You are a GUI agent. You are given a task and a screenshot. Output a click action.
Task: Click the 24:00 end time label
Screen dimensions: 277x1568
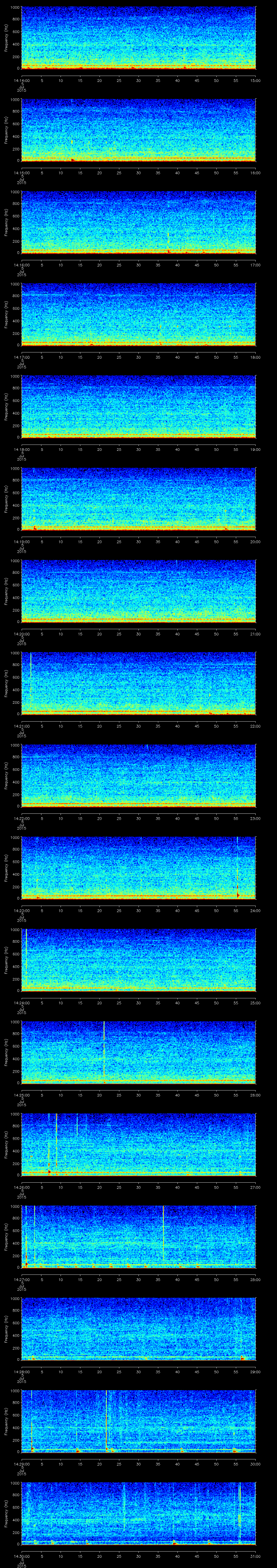pos(255,910)
